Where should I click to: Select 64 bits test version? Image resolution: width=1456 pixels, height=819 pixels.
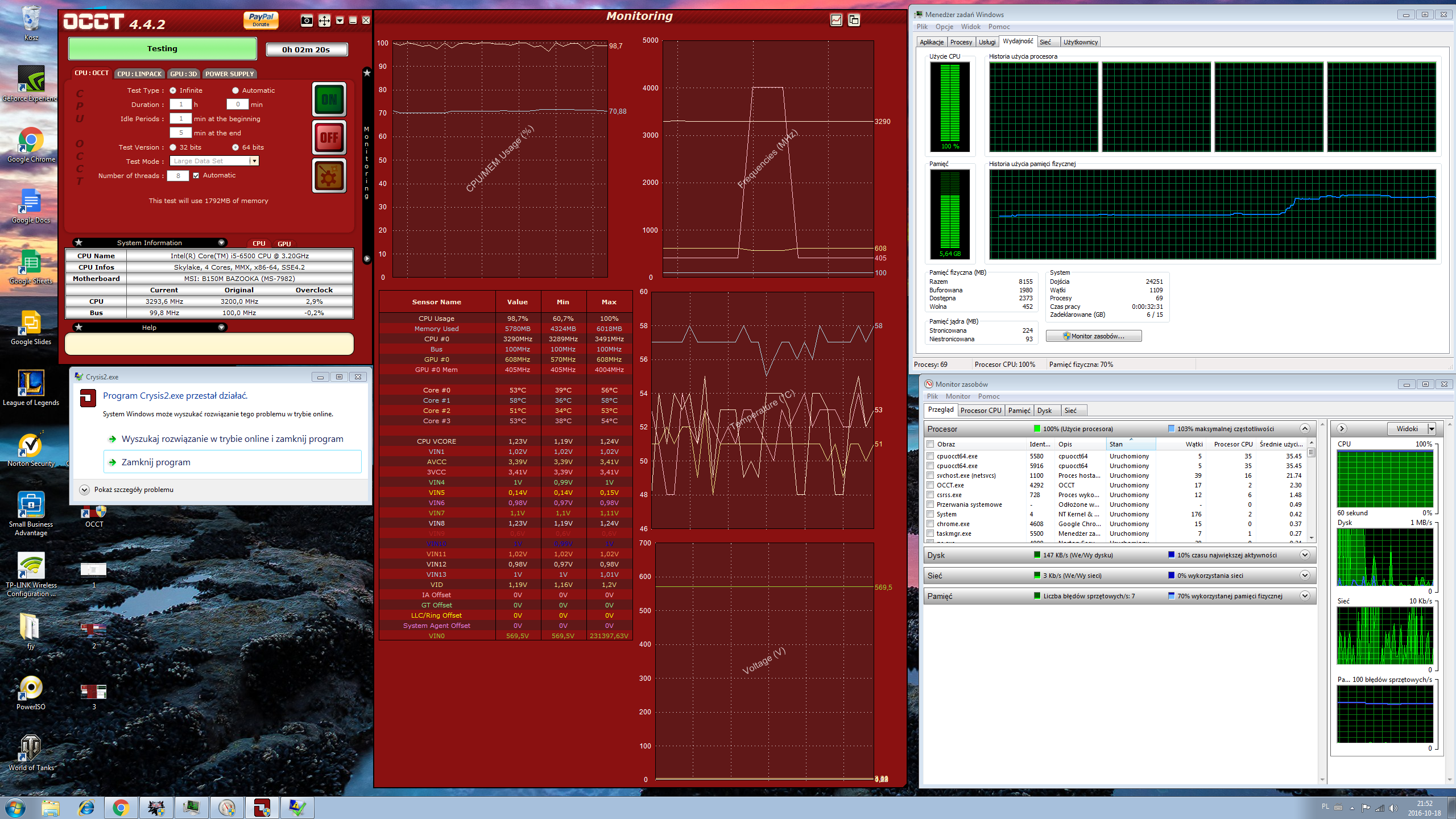(x=235, y=147)
